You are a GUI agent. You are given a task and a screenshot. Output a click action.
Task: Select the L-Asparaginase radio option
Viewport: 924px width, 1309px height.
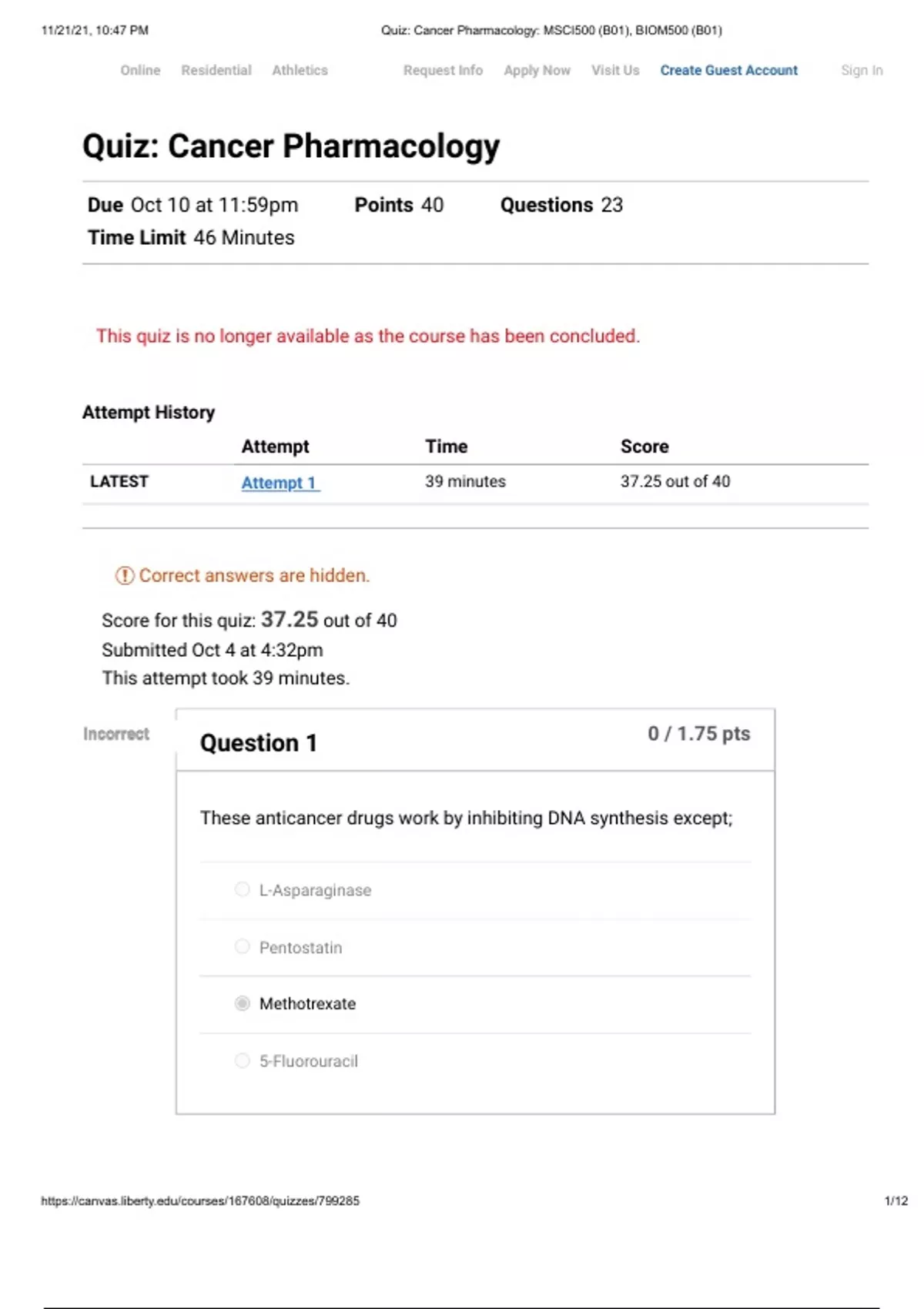pyautogui.click(x=243, y=889)
